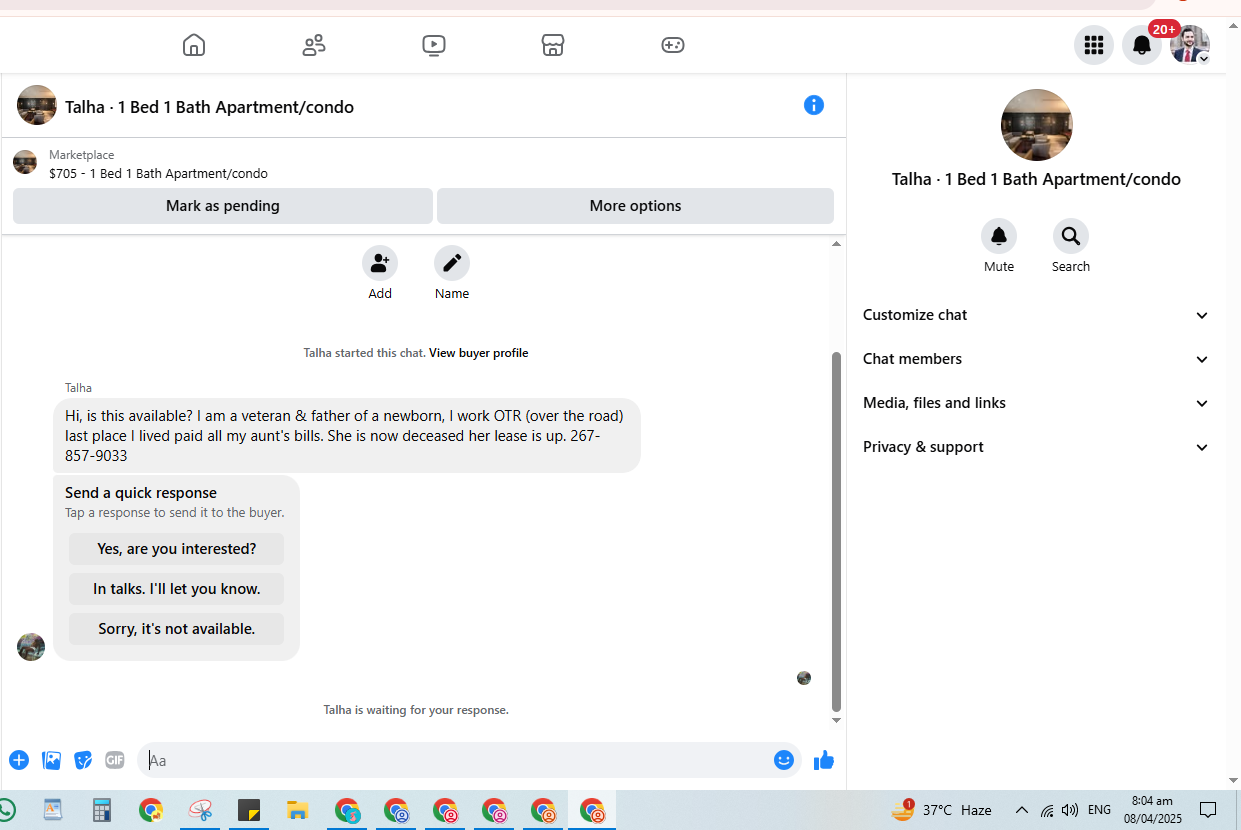Expand the Customize chat section
This screenshot has width=1241, height=830.
point(1036,315)
